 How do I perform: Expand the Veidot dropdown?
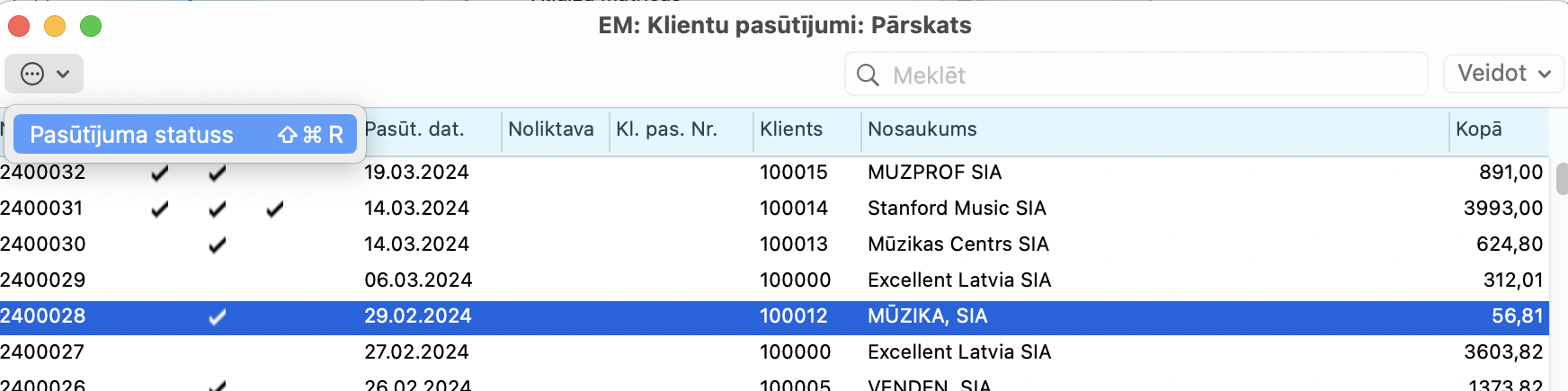pyautogui.click(x=1503, y=74)
